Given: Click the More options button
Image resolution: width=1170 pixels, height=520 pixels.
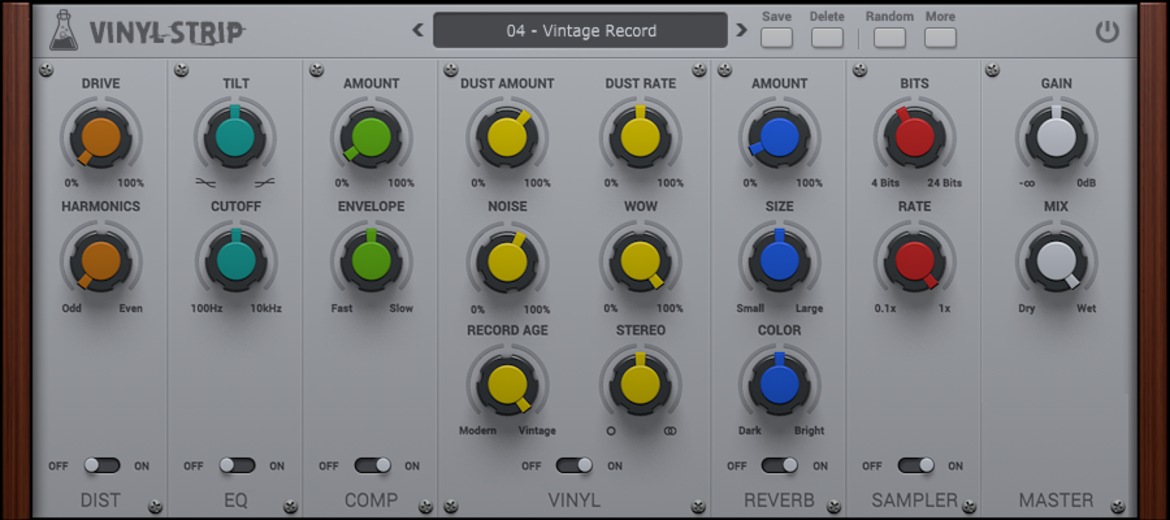Looking at the screenshot, I should tap(940, 37).
